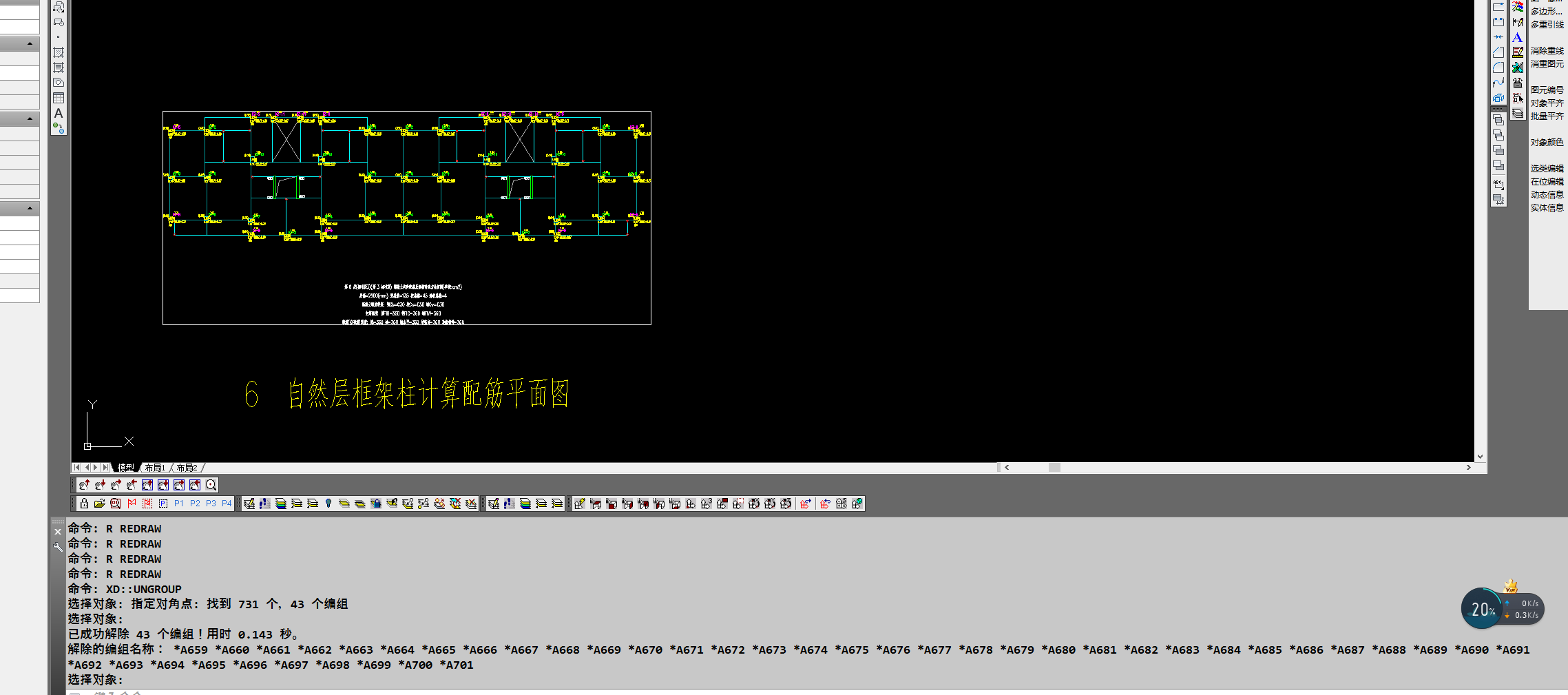
Task: Select the Hatch tool in left toolbar
Action: (x=59, y=52)
